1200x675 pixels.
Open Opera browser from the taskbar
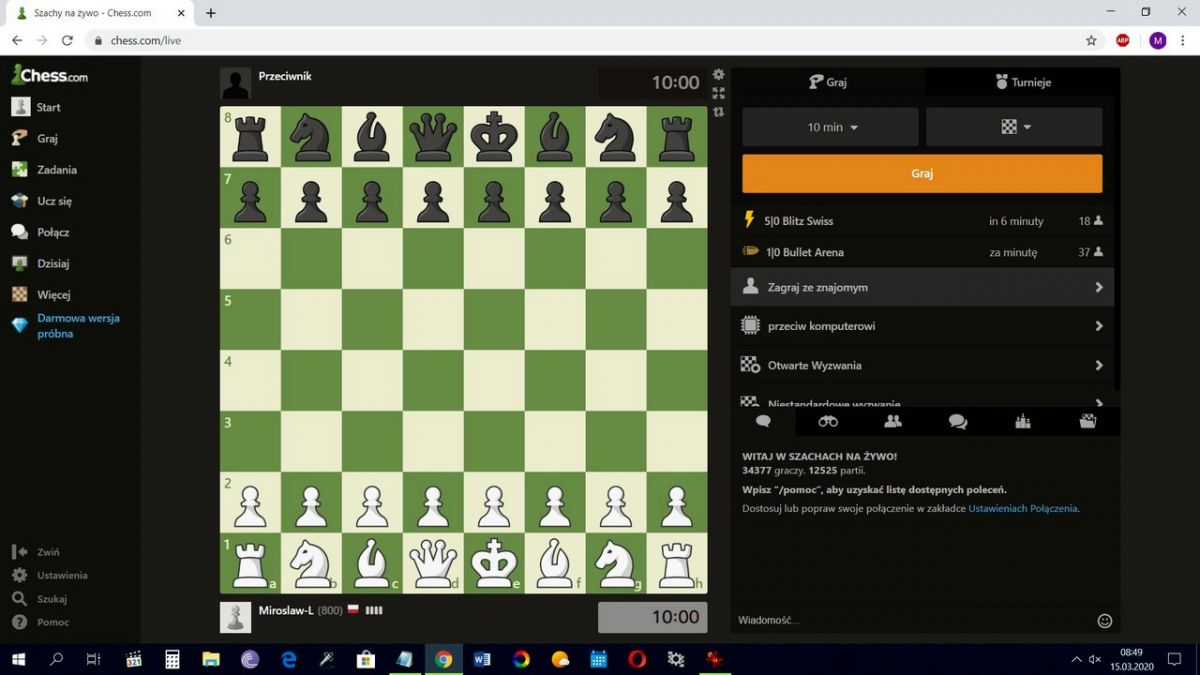coord(637,659)
